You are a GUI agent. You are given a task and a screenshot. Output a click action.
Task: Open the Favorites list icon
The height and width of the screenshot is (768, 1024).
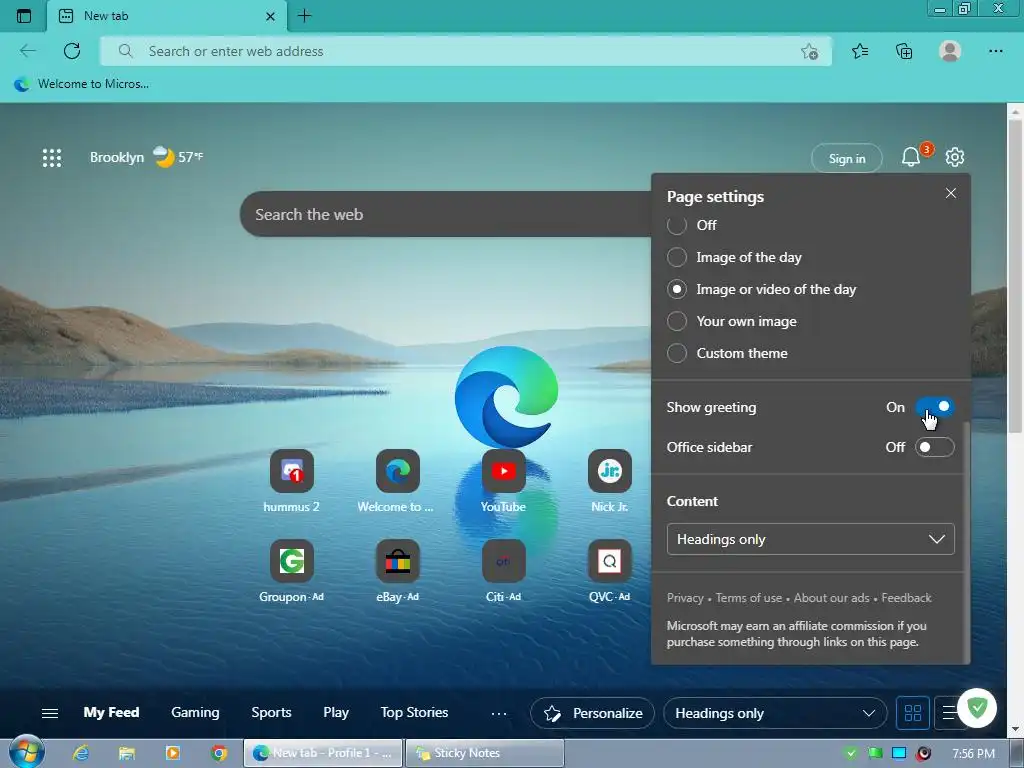tap(860, 51)
